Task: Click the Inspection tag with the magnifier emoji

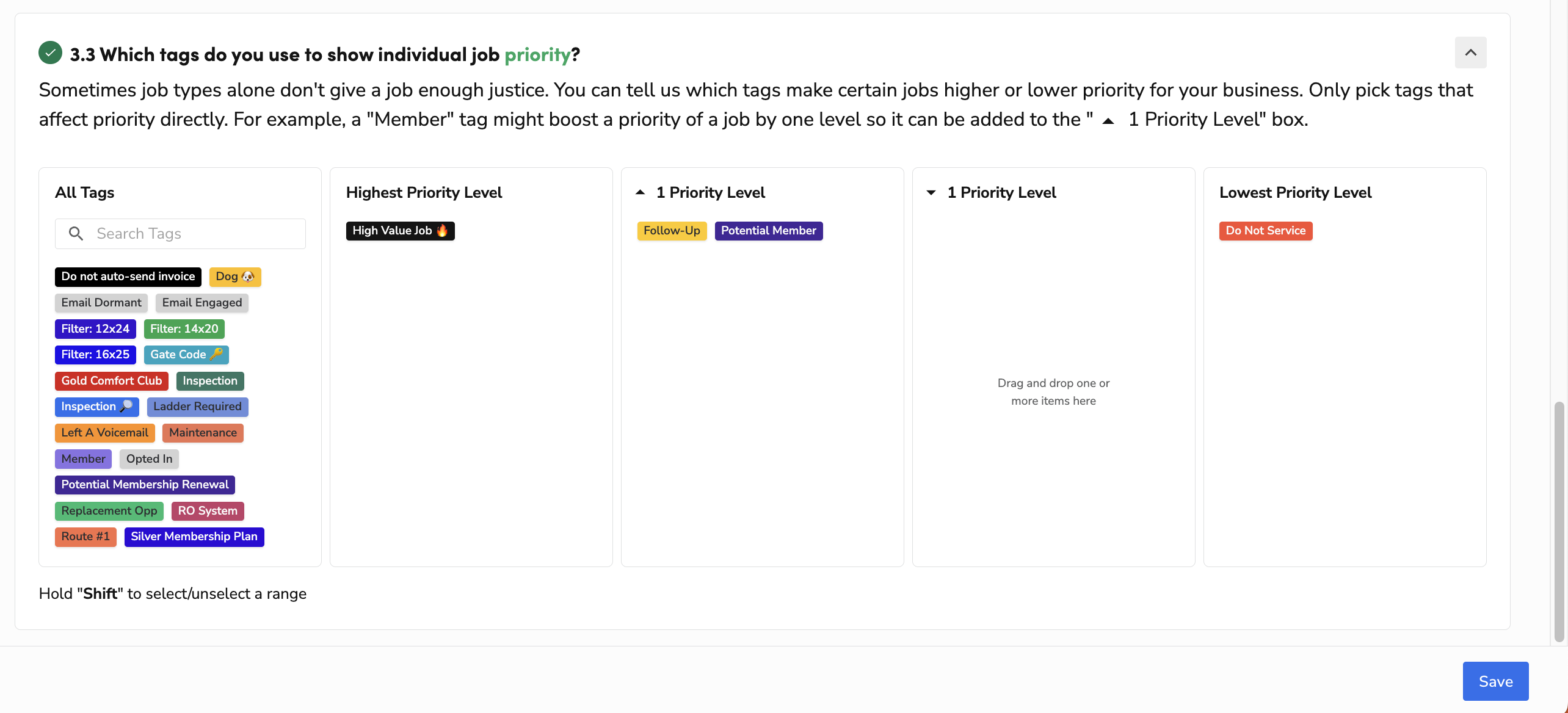Action: [96, 407]
